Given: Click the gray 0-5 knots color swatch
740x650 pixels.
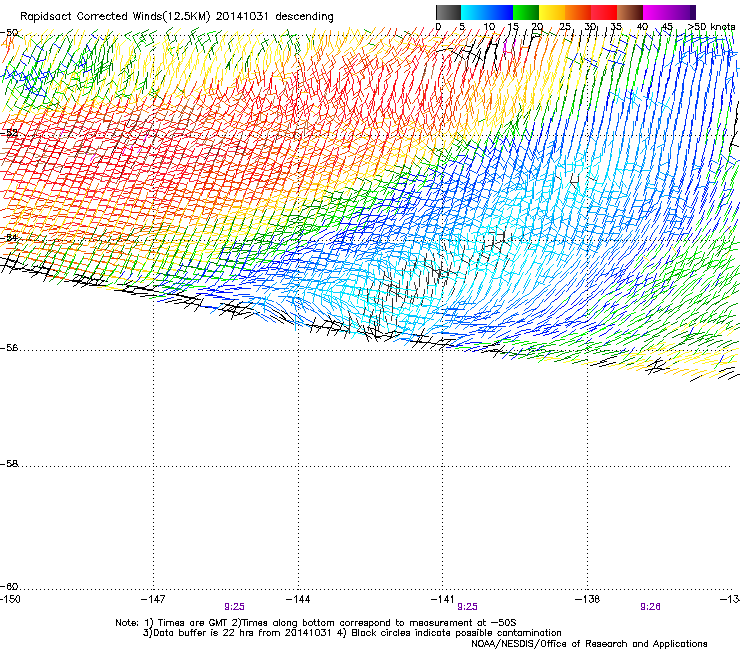Looking at the screenshot, I should [x=448, y=12].
